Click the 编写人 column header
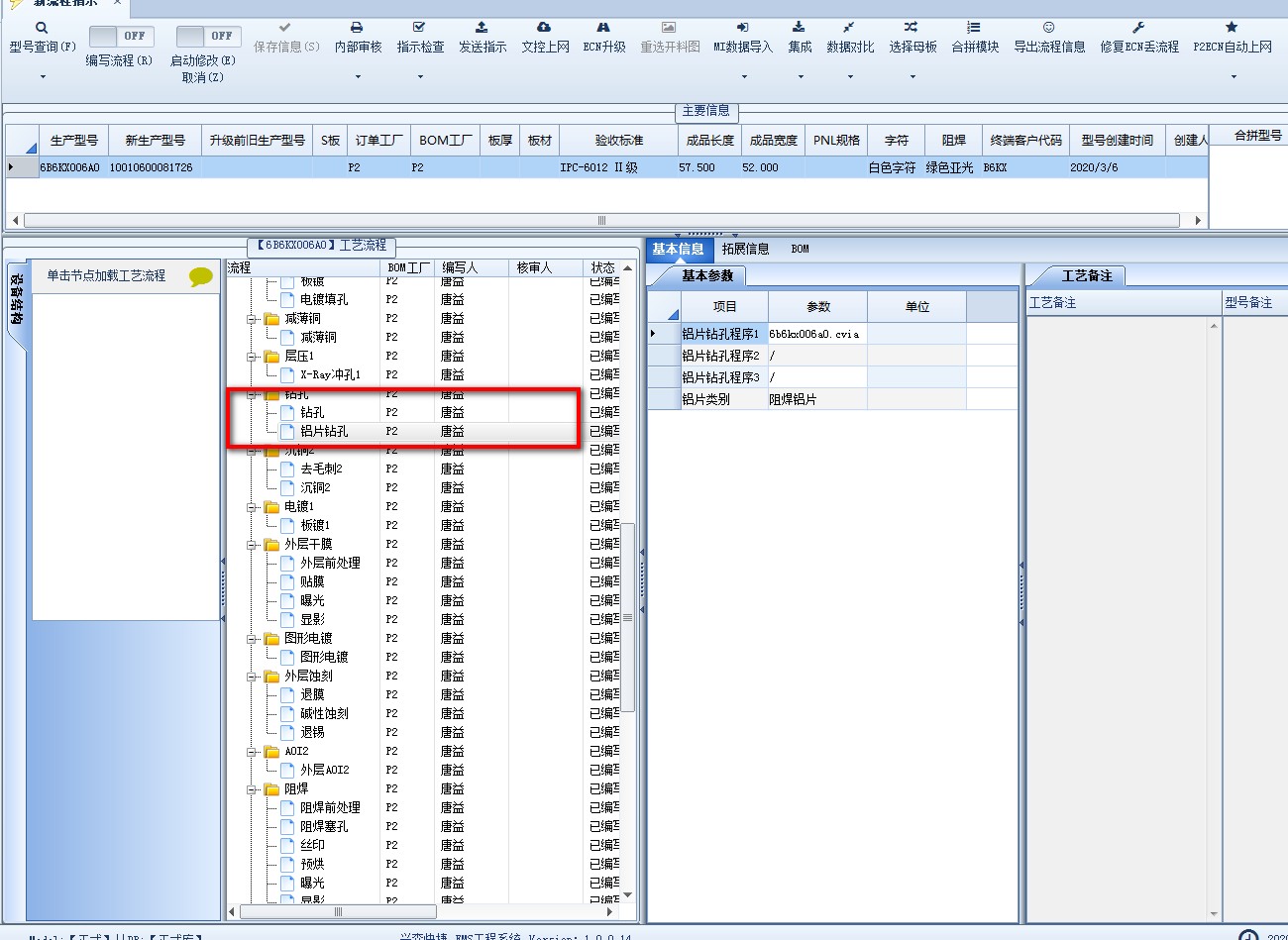The width and height of the screenshot is (1288, 940). [472, 267]
